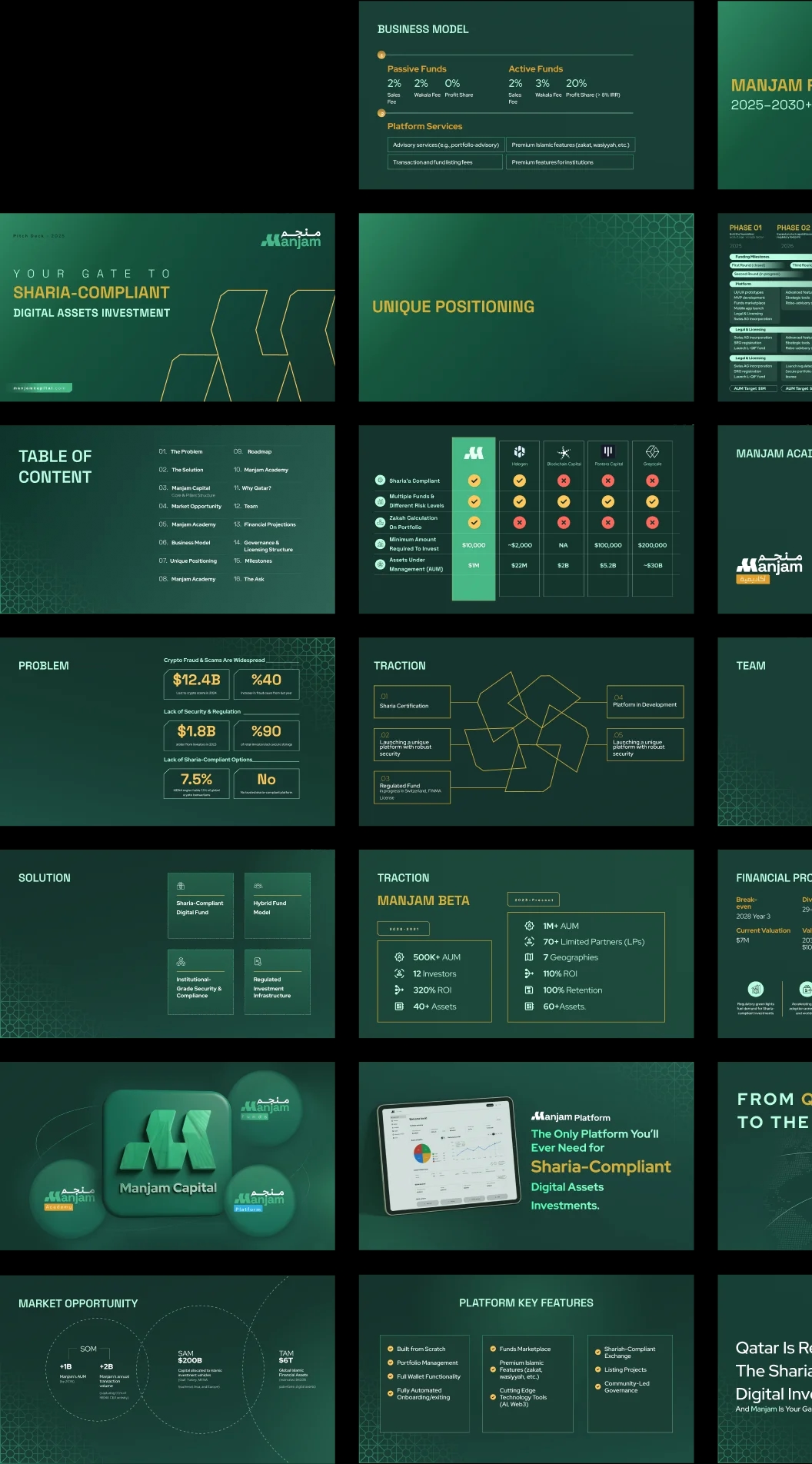Click the Blockchain Capital star logo
The height and width of the screenshot is (1464, 812).
[x=564, y=452]
